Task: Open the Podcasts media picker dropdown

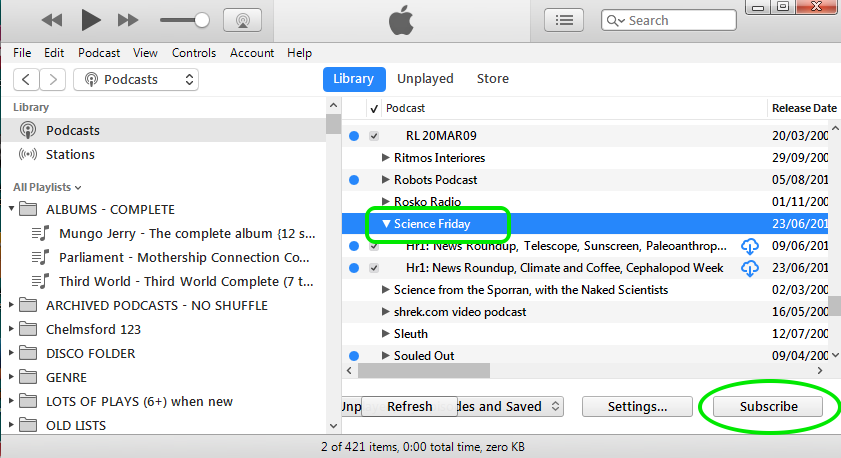Action: pos(136,79)
